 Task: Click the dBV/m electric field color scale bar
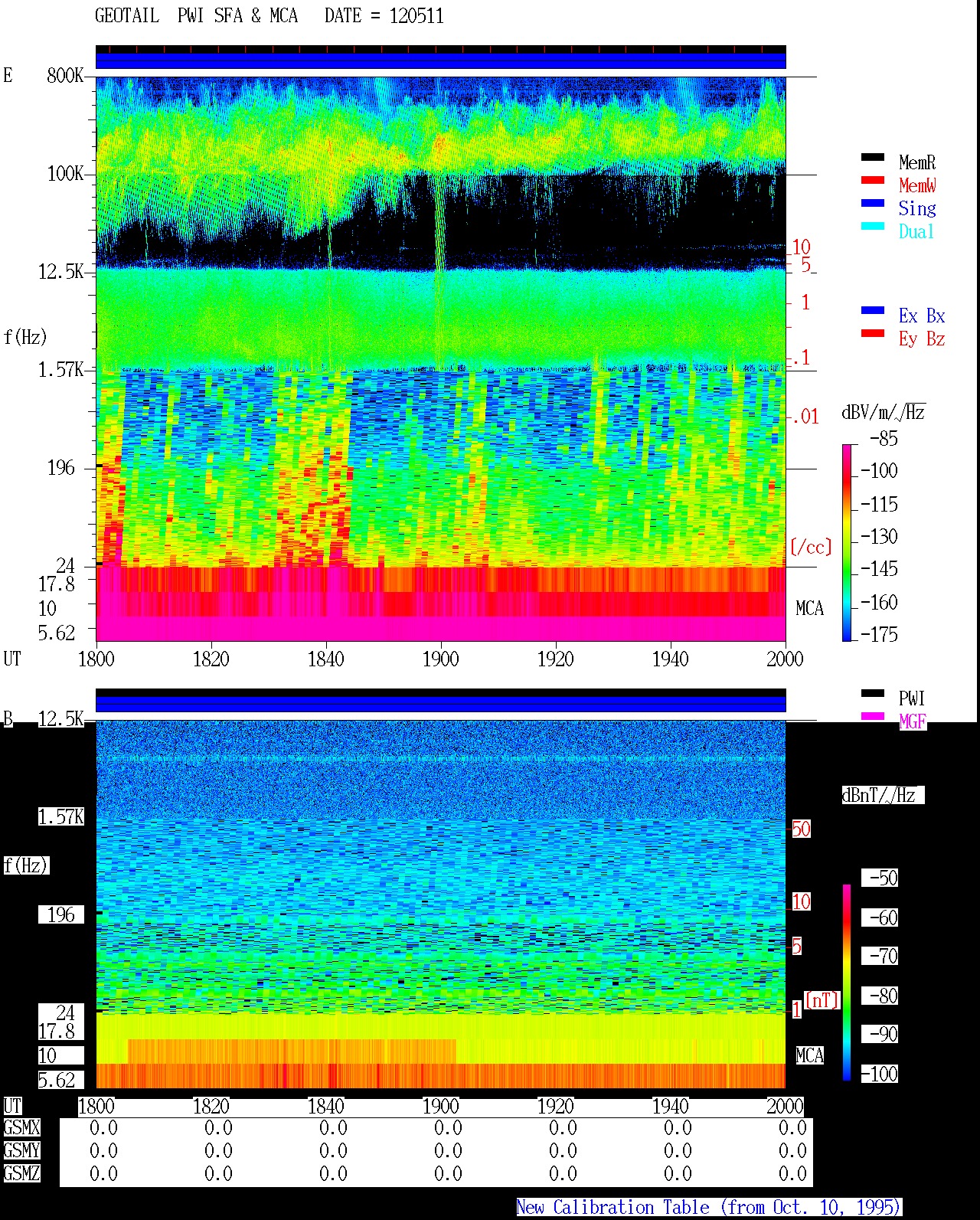coord(847,542)
